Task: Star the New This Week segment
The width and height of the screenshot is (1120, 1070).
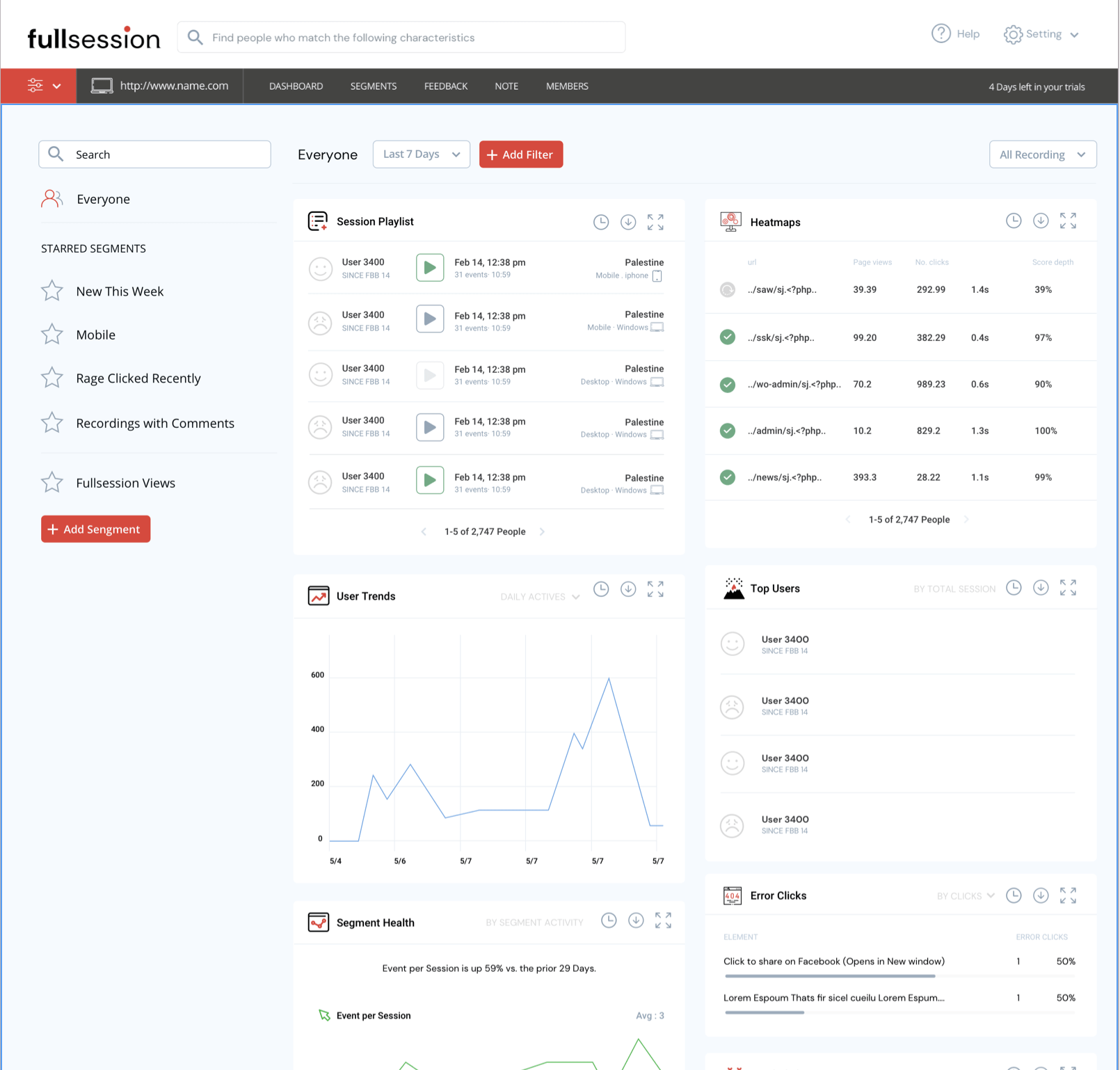Action: coord(52,291)
